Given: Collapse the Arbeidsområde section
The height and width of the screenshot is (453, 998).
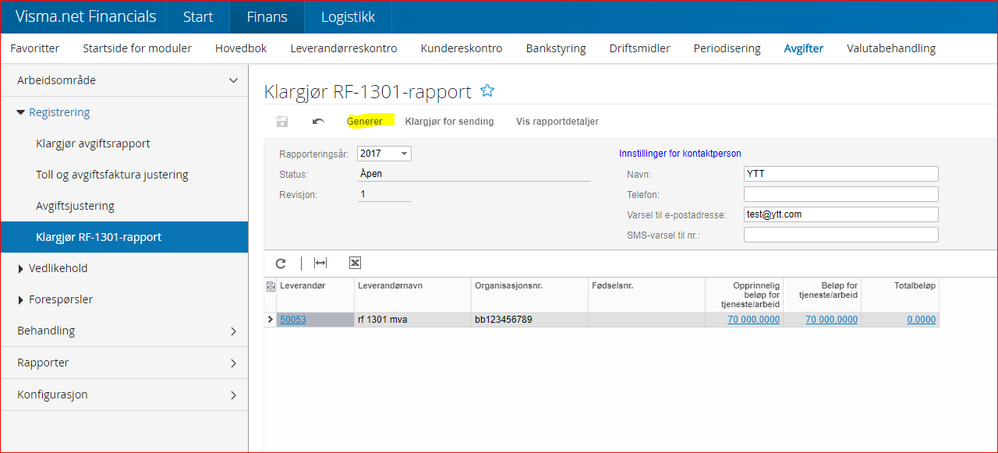Looking at the screenshot, I should coord(232,80).
